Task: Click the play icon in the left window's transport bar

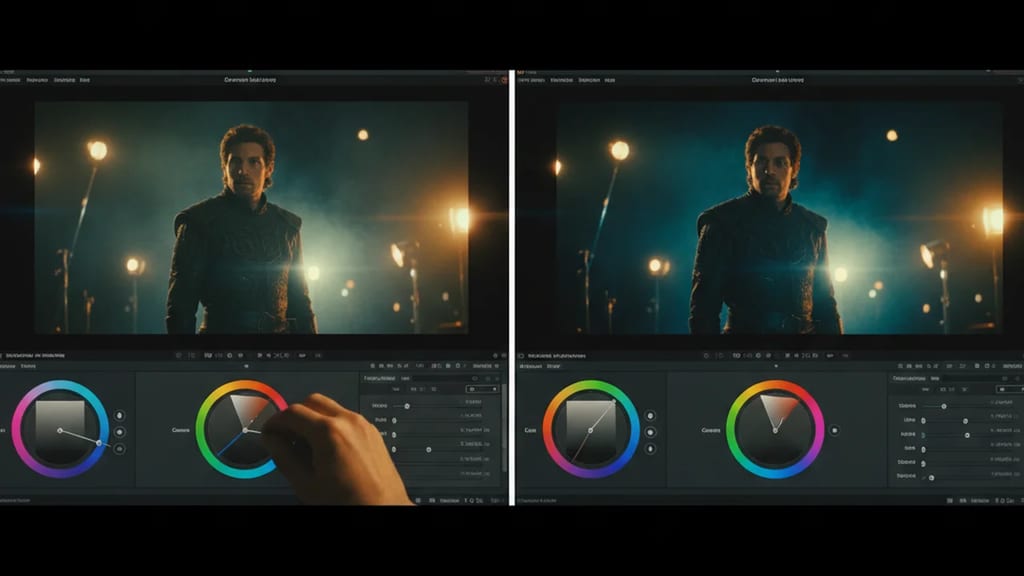Action: 260,355
